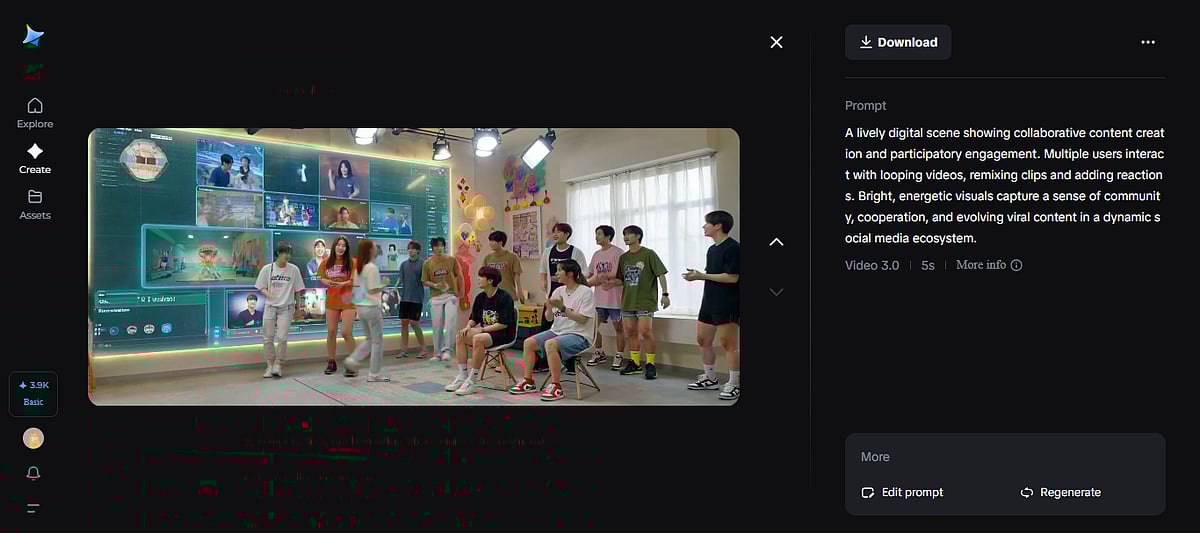Open the Assets folder
Image resolution: width=1200 pixels, height=533 pixels.
tap(35, 204)
